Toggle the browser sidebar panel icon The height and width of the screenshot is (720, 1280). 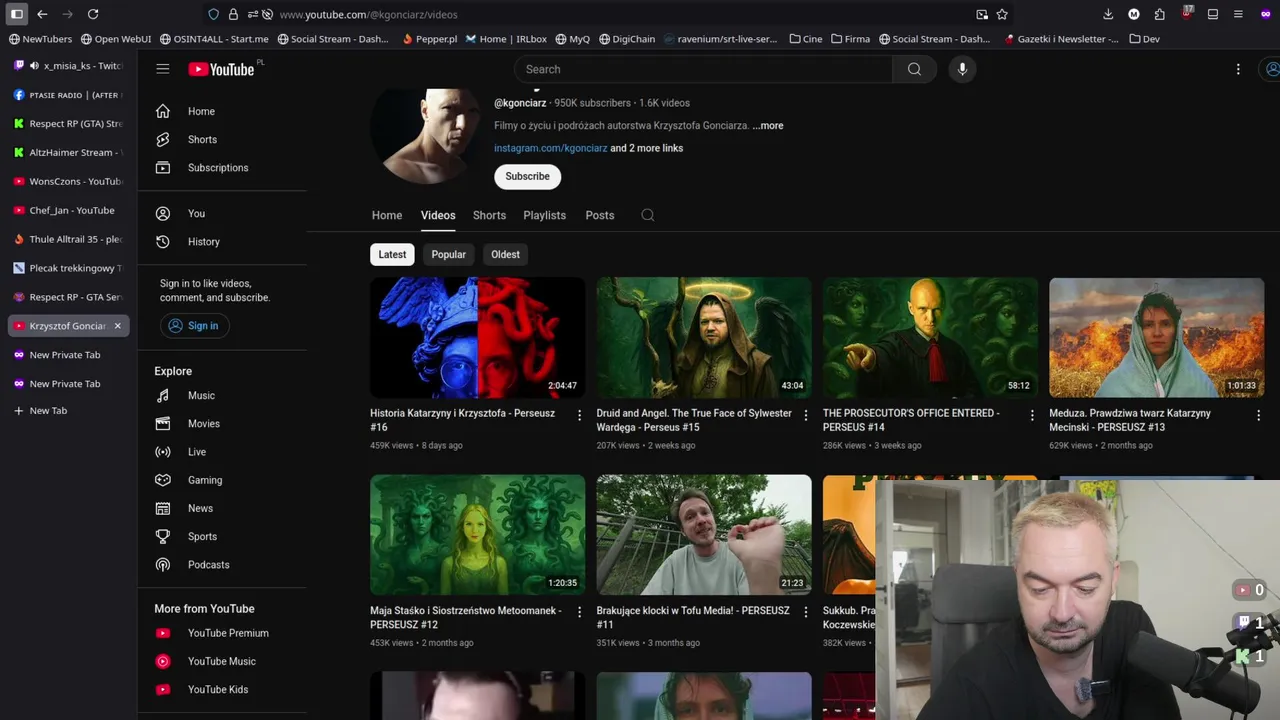[17, 14]
